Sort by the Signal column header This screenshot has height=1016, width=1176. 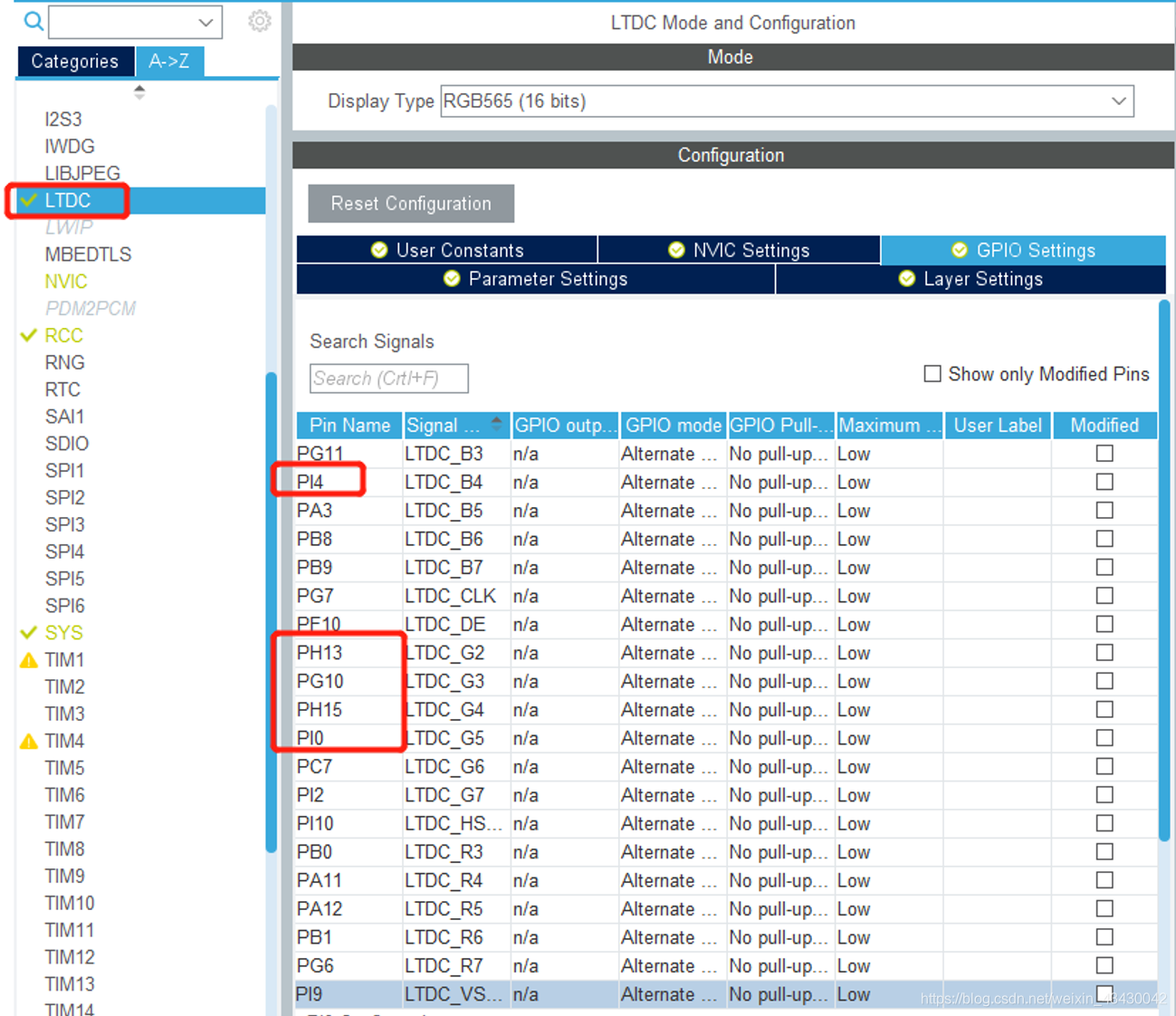click(456, 425)
